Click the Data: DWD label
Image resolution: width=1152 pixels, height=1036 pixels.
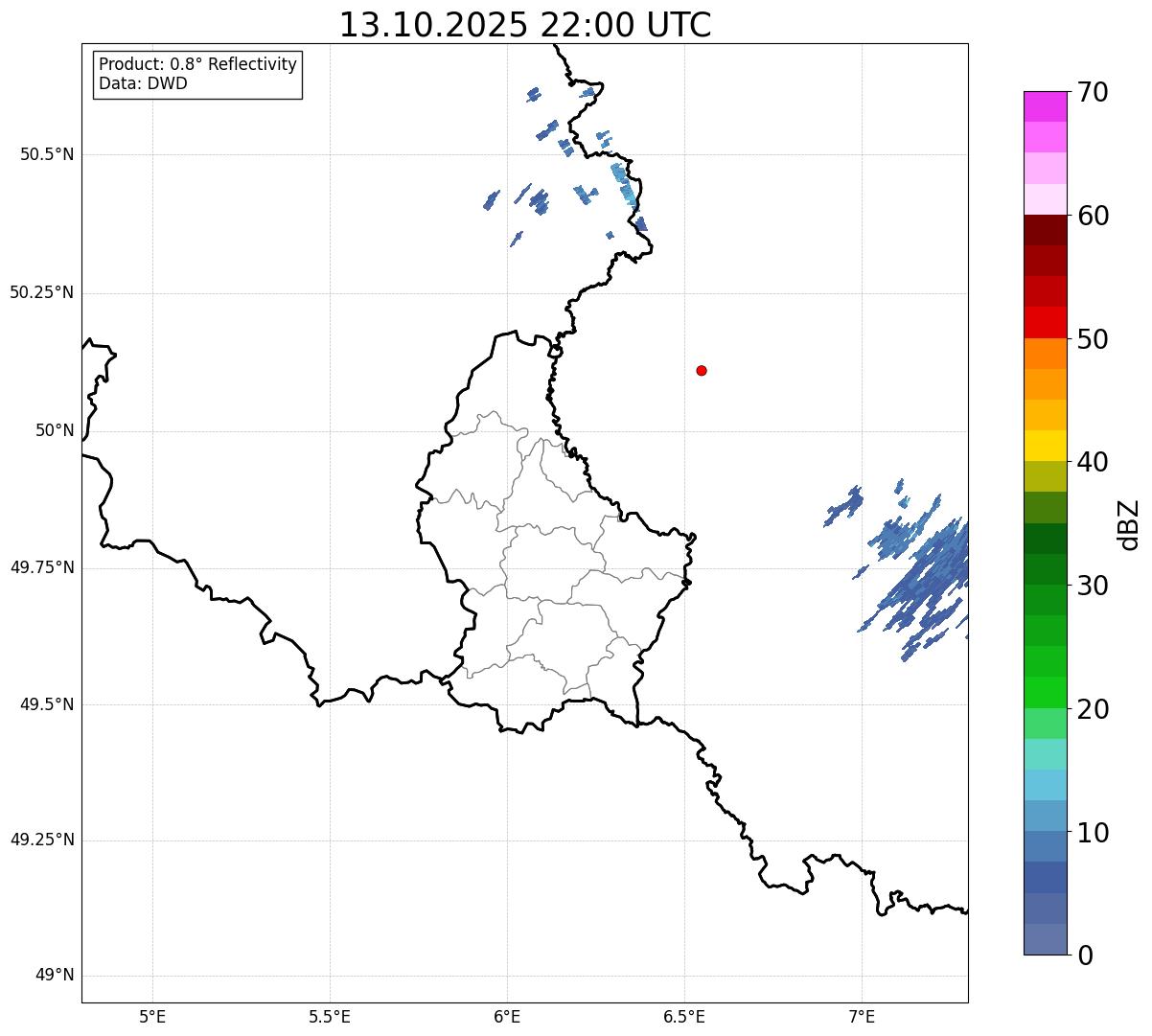click(143, 83)
